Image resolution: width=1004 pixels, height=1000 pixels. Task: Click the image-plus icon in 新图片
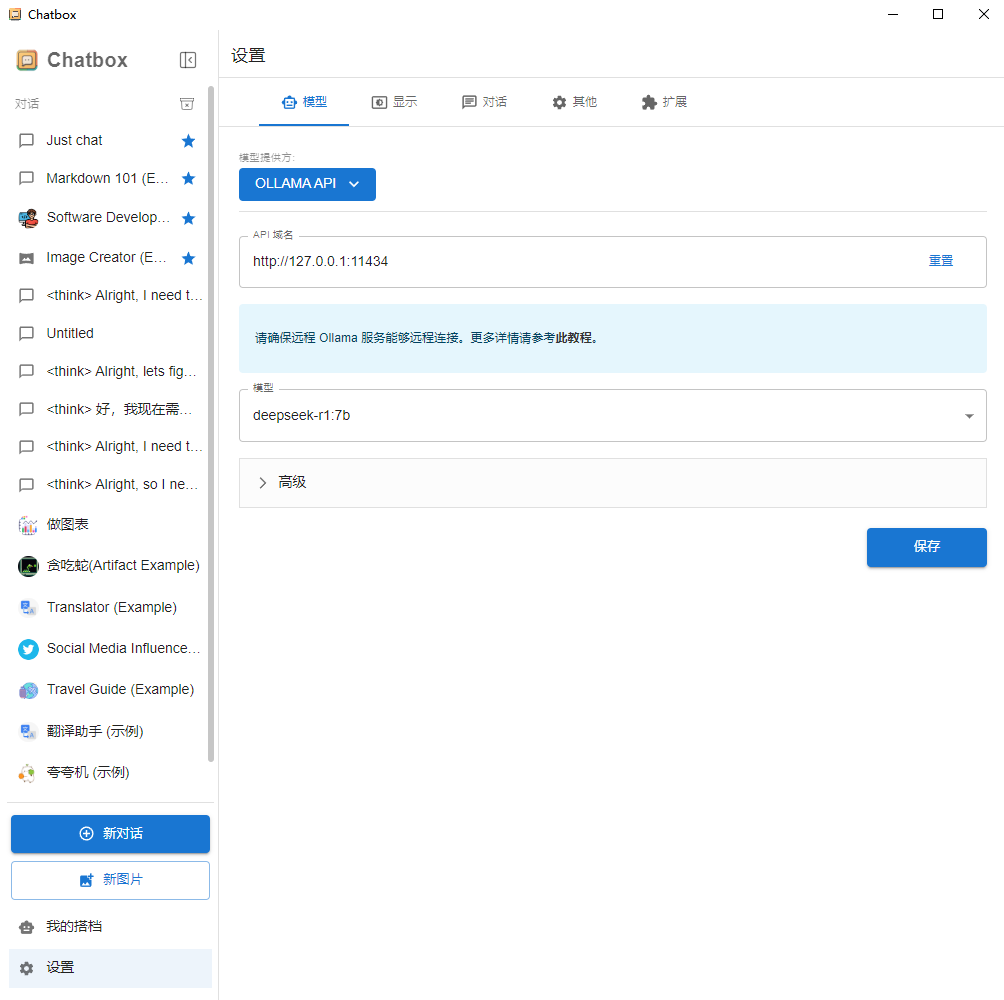(86, 880)
